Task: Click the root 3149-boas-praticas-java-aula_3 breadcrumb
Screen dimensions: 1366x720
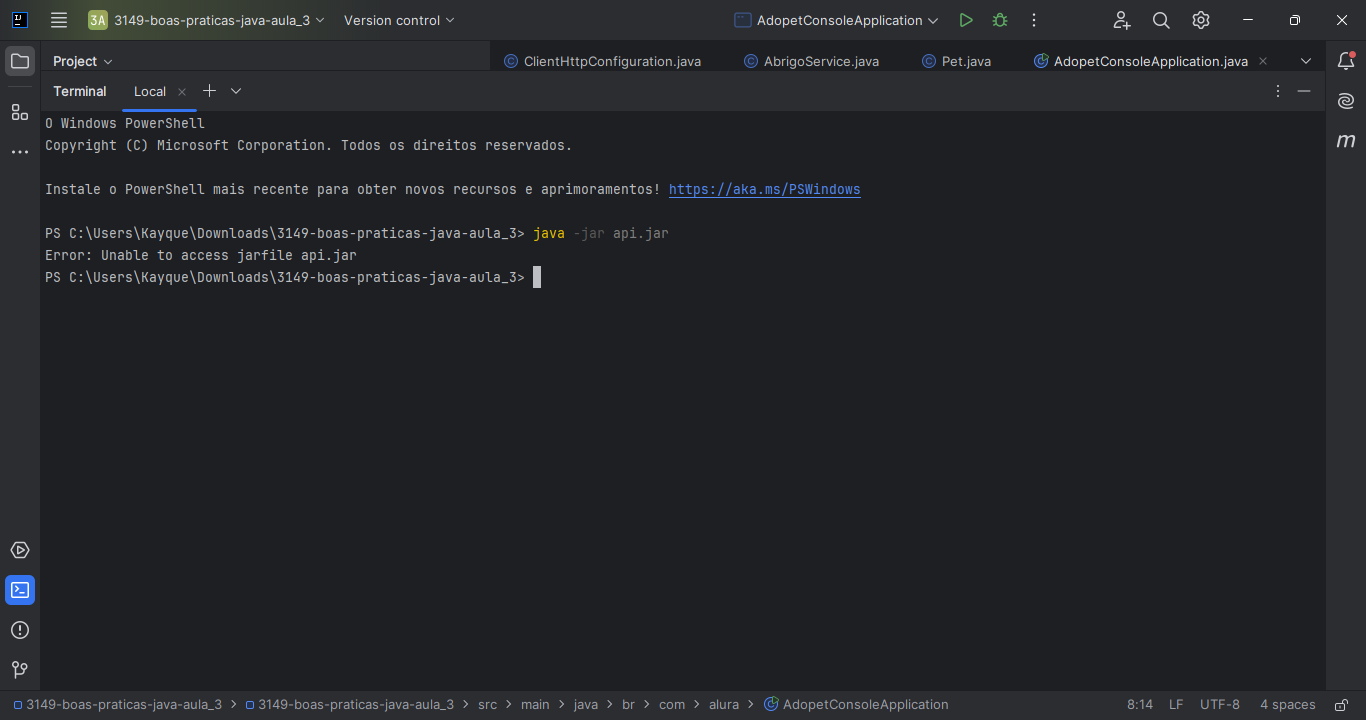Action: (118, 704)
